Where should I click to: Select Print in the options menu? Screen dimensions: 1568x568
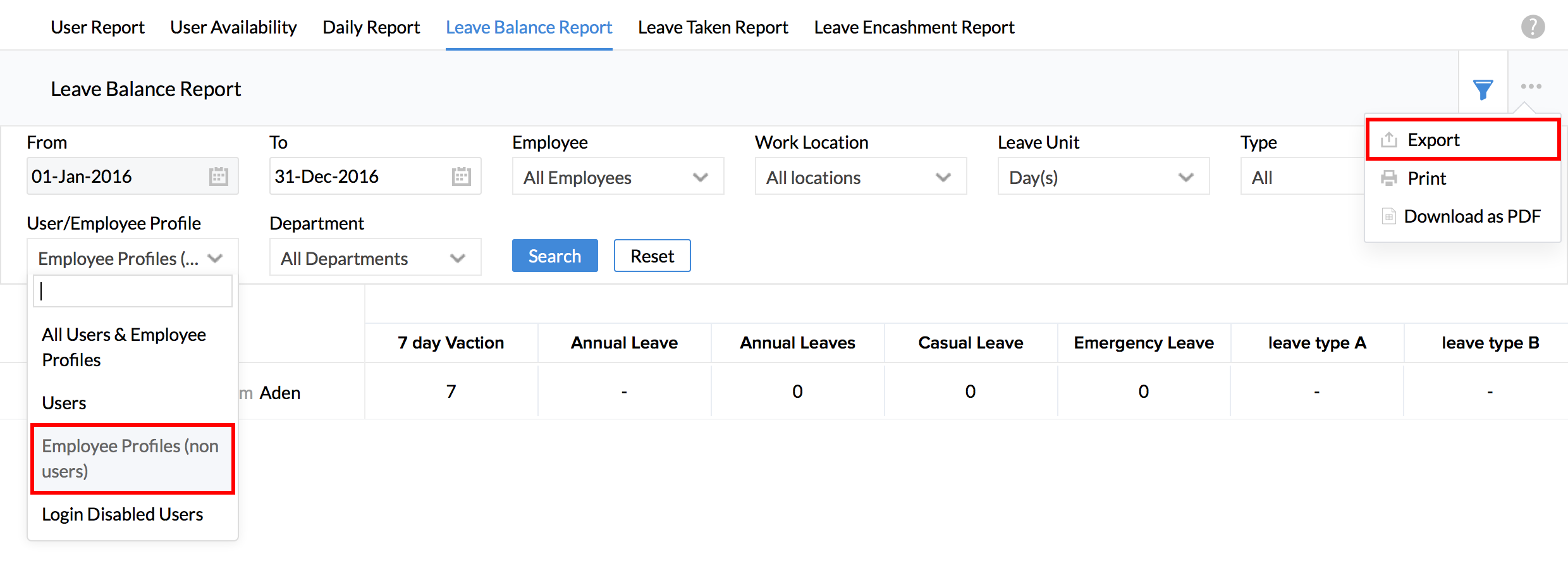pyautogui.click(x=1426, y=178)
